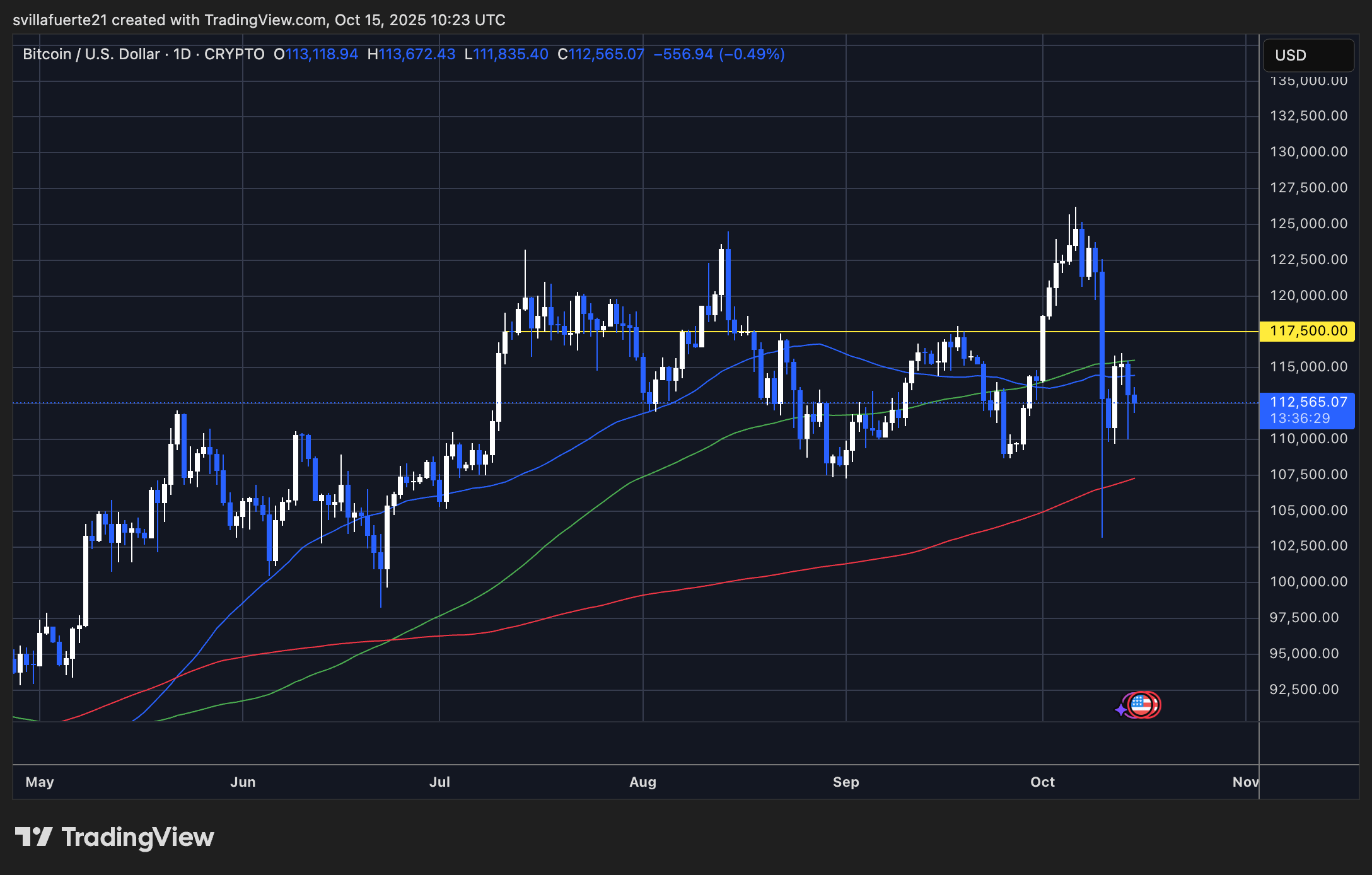Click the 13:36:29 candle countdown timer
Screen dimensions: 1372x875
(1299, 419)
